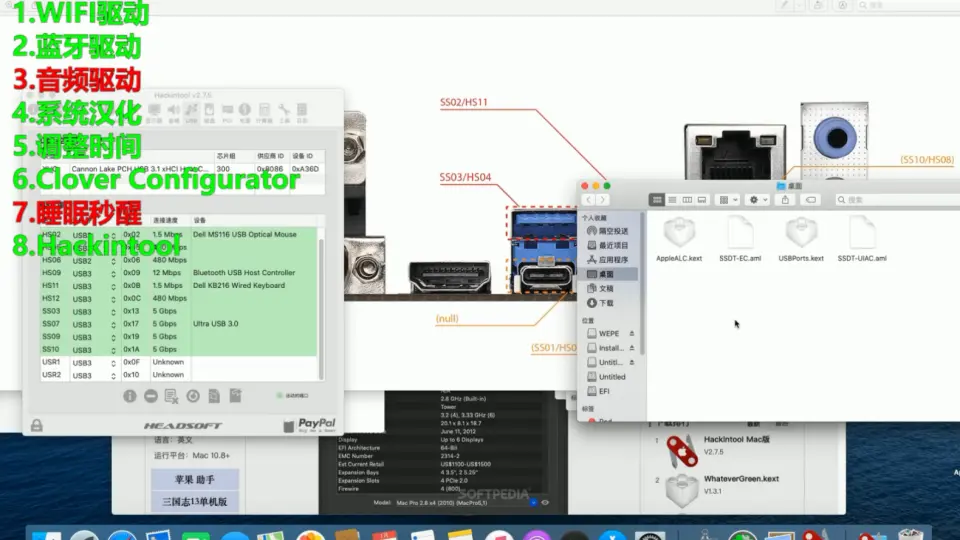Open connector type dropdown for USR1 row
The width and height of the screenshot is (960, 540).
pyautogui.click(x=113, y=363)
